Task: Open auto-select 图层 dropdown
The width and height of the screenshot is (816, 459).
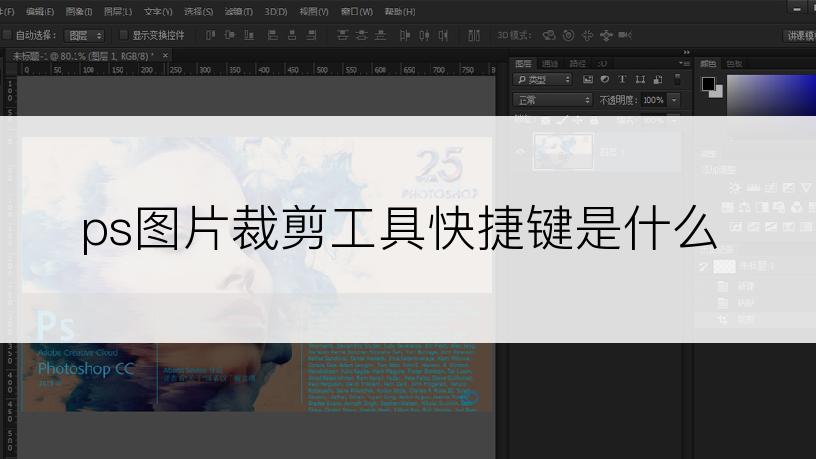Action: pos(84,35)
